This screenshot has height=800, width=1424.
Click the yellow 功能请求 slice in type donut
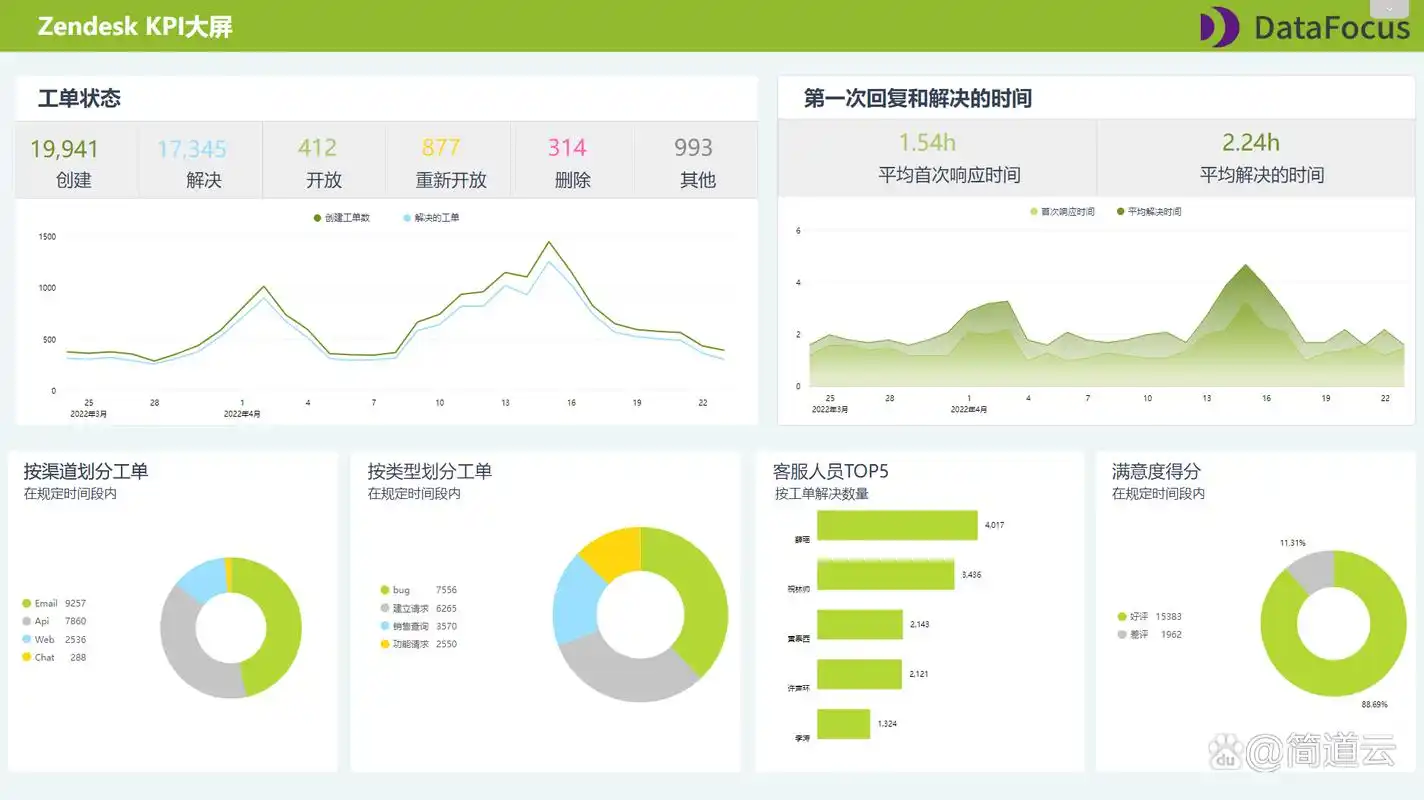coord(613,553)
